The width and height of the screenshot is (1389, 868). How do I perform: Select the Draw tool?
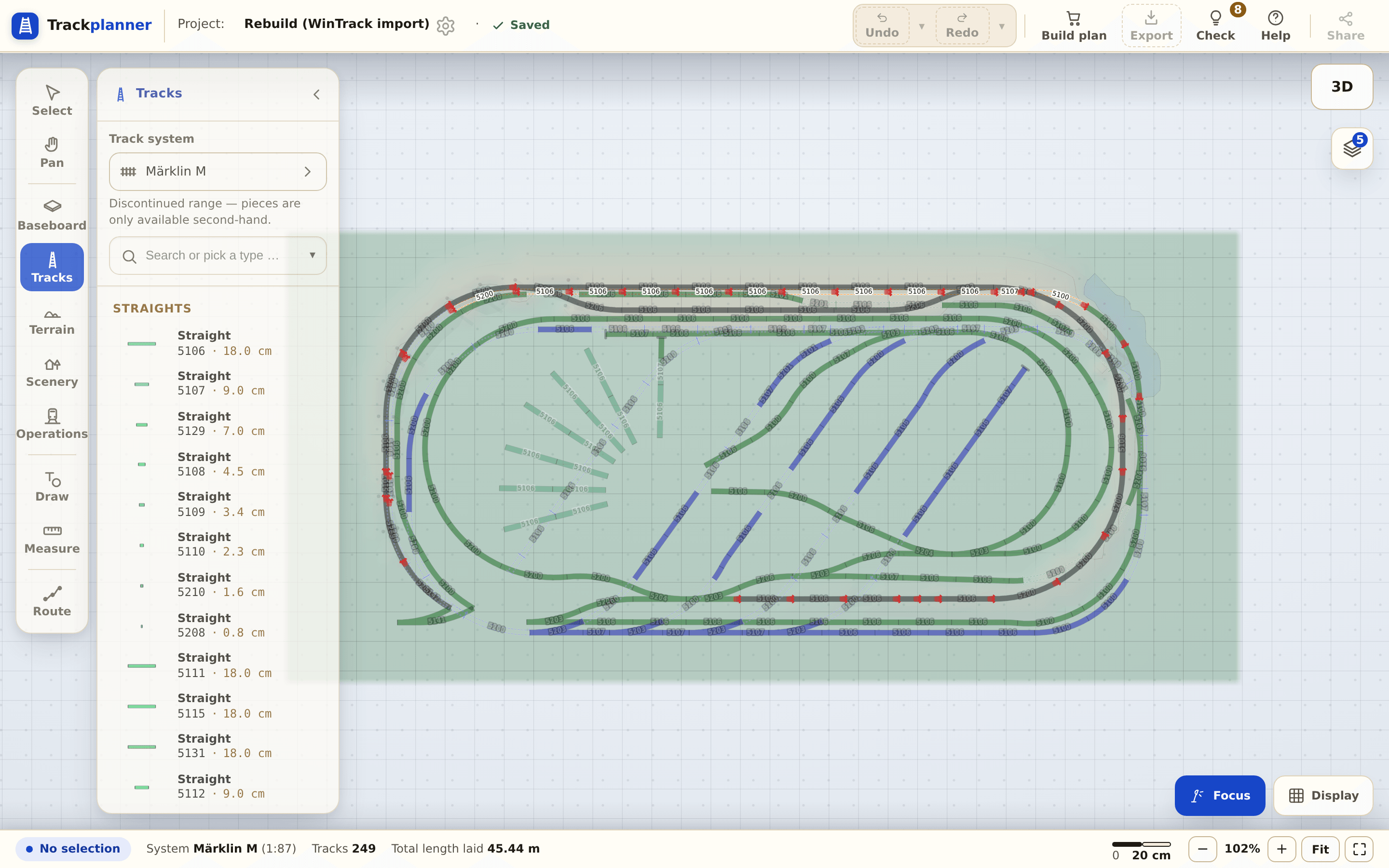click(52, 487)
